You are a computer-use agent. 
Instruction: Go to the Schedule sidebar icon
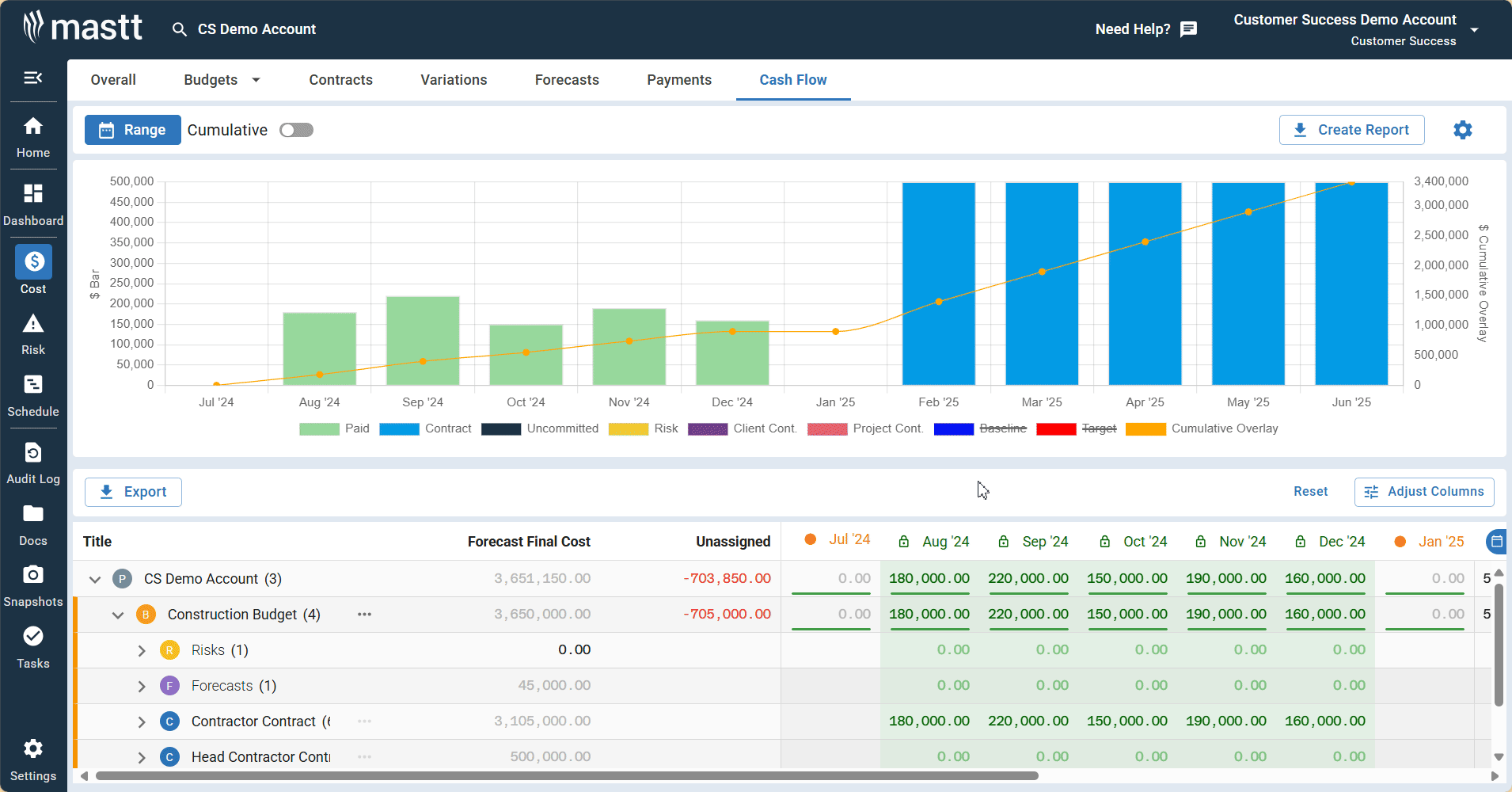(33, 395)
